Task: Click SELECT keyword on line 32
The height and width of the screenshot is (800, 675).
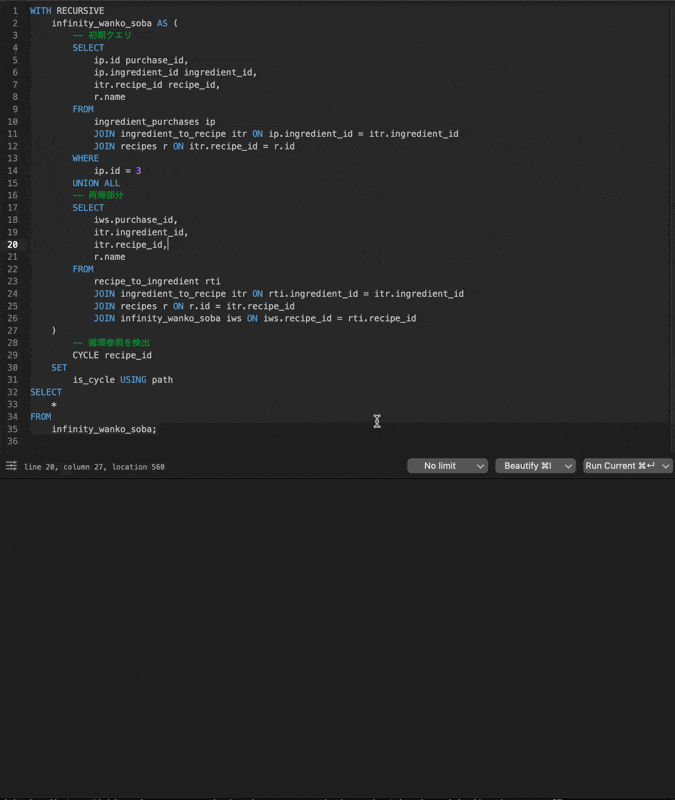Action: click(x=46, y=392)
